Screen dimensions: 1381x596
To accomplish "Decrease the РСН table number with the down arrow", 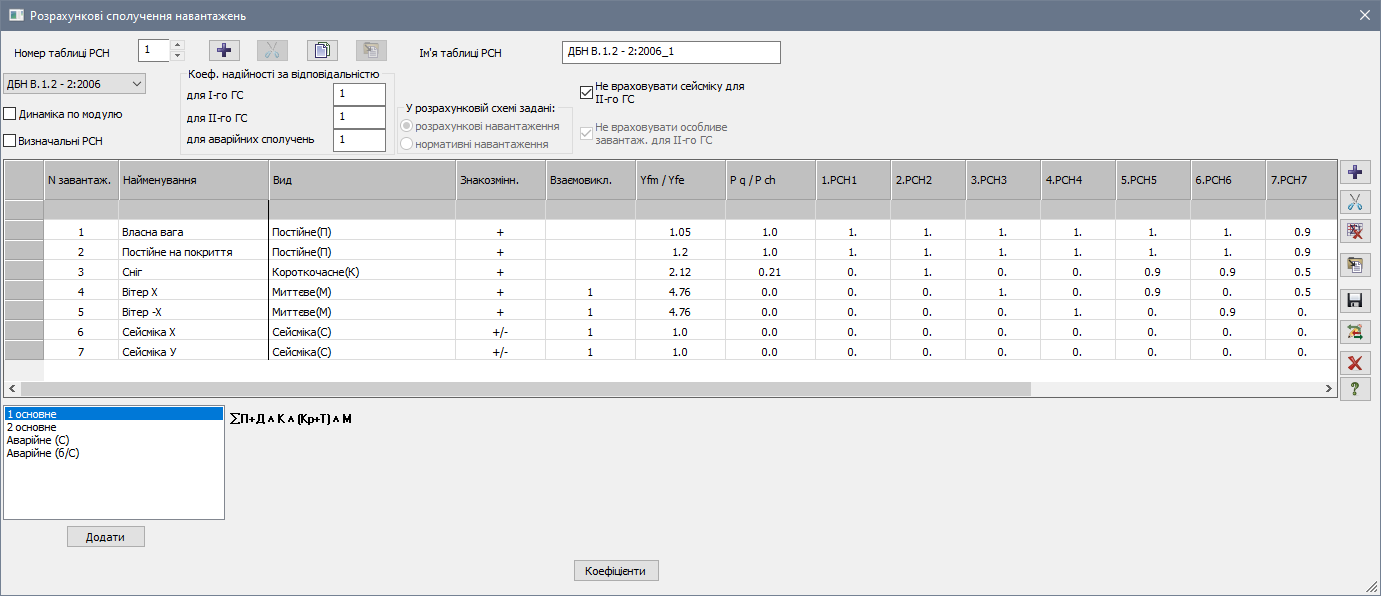I will tap(177, 56).
